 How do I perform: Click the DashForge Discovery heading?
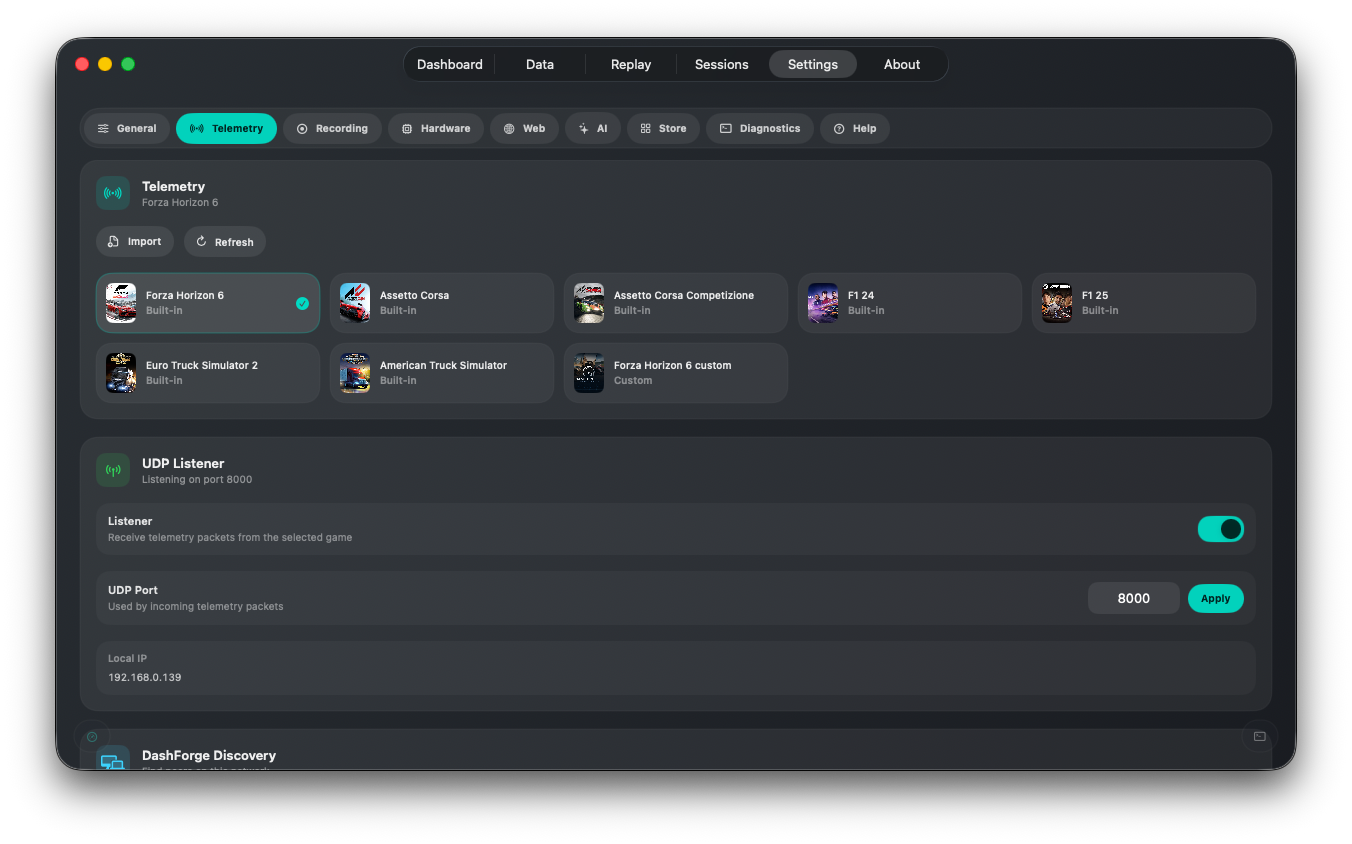[209, 755]
